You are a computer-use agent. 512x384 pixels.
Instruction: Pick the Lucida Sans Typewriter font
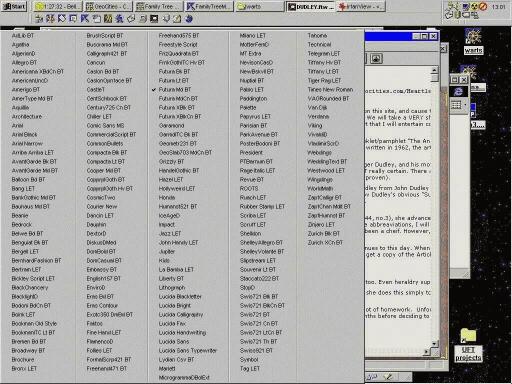[188, 350]
